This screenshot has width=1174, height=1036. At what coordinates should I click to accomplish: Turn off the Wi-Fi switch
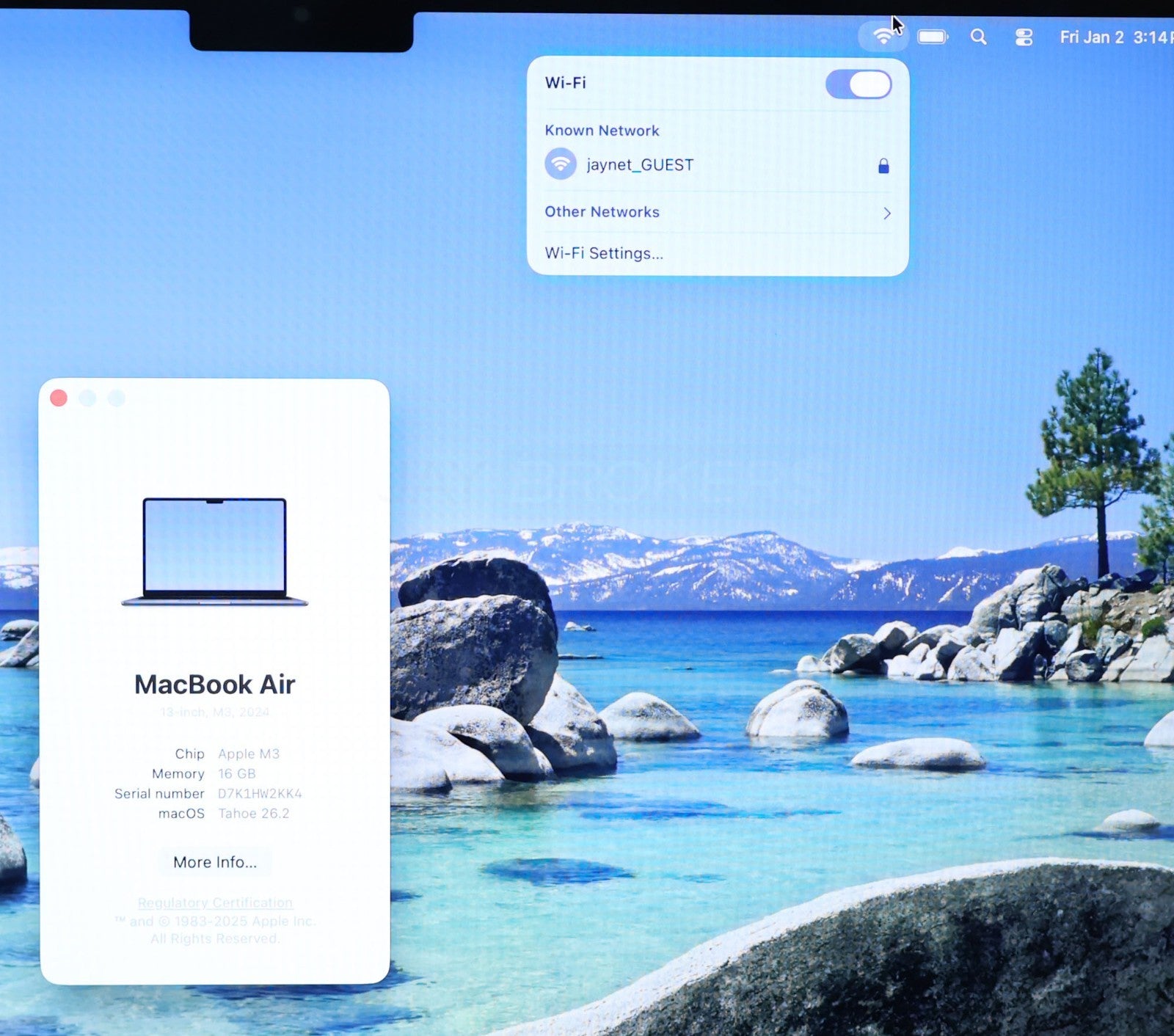pyautogui.click(x=858, y=84)
